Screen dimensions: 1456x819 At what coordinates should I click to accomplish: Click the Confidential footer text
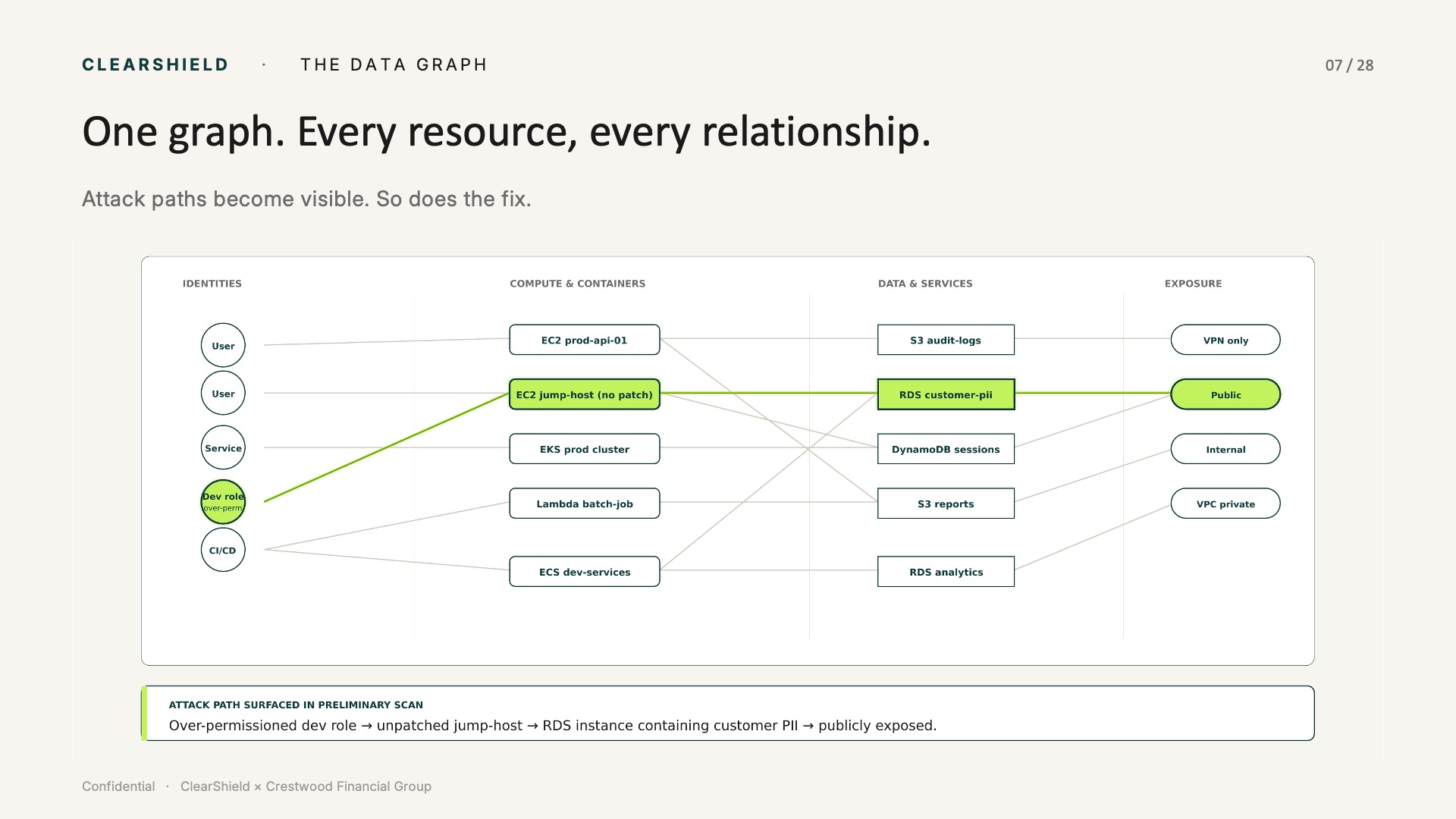click(118, 786)
